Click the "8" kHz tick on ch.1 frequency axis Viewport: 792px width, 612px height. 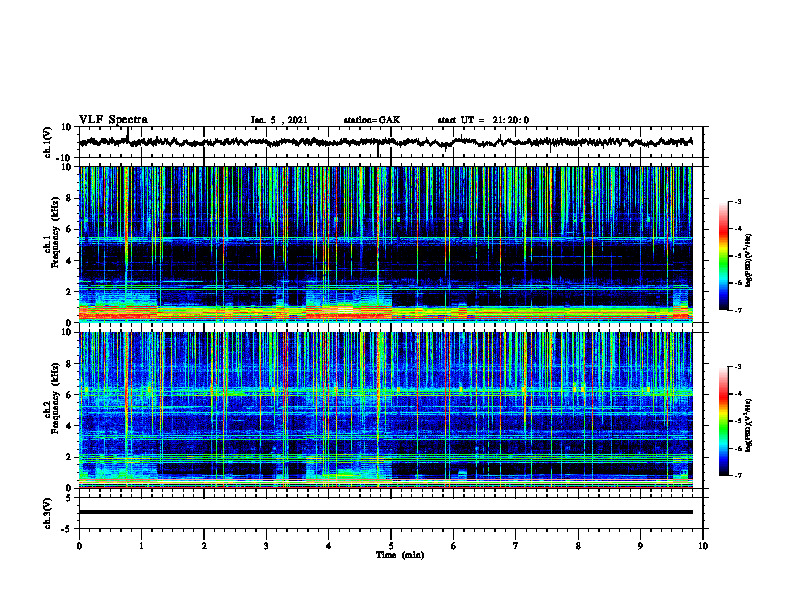pyautogui.click(x=69, y=198)
